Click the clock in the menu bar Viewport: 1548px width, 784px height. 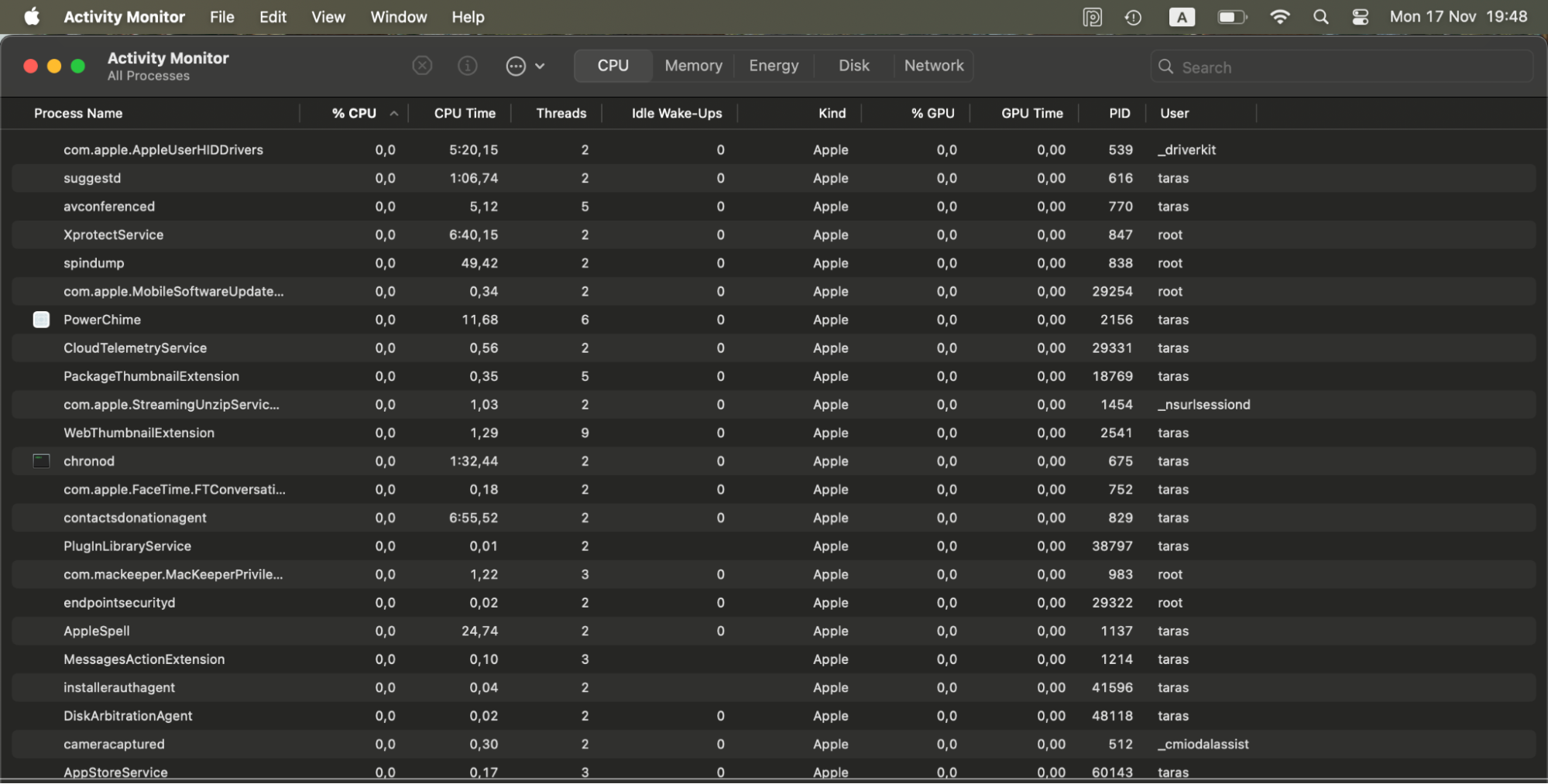pos(1457,16)
